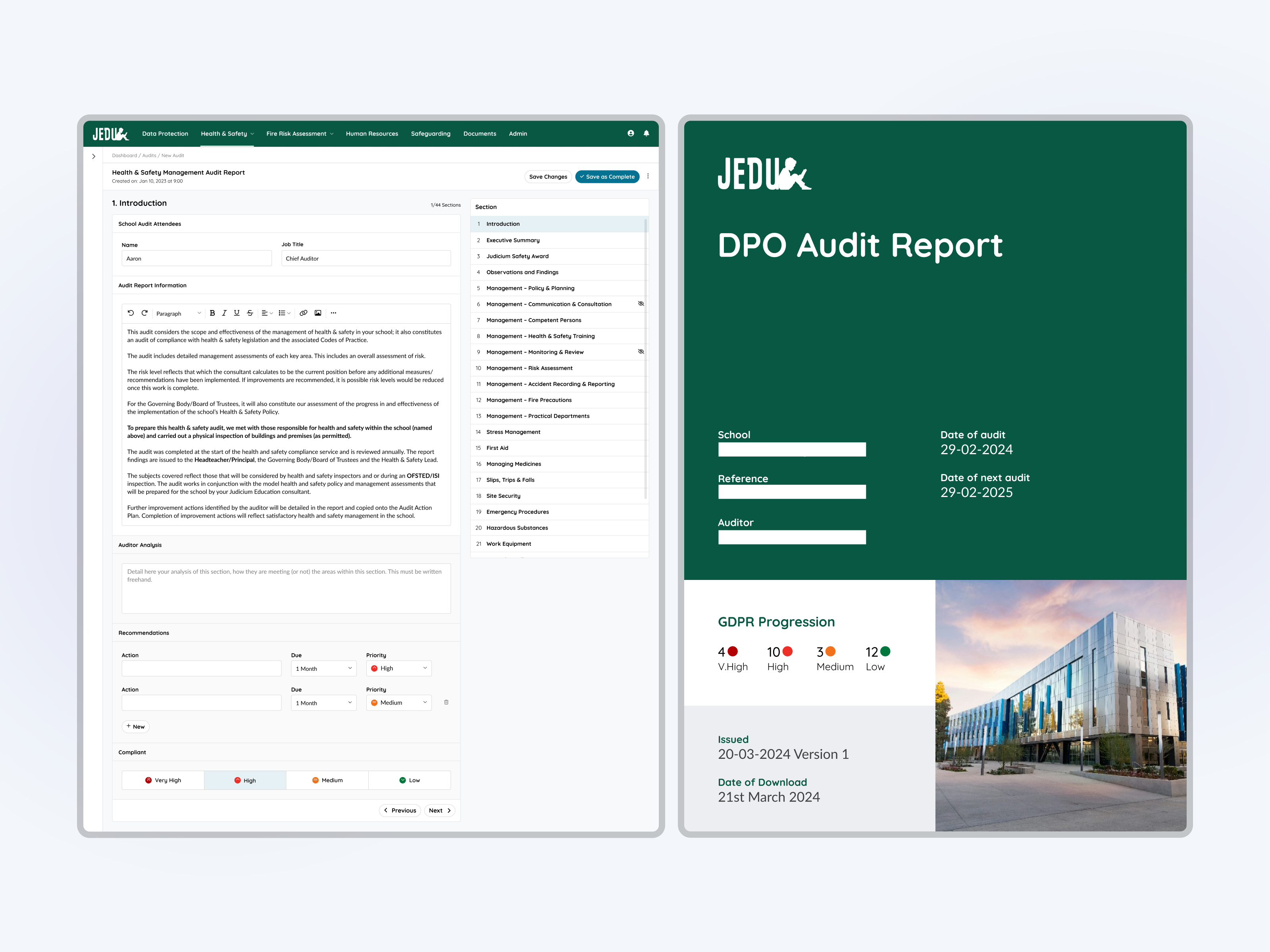Image resolution: width=1270 pixels, height=952 pixels.
Task: Click the Auditor Analysis text area
Action: pos(286,588)
